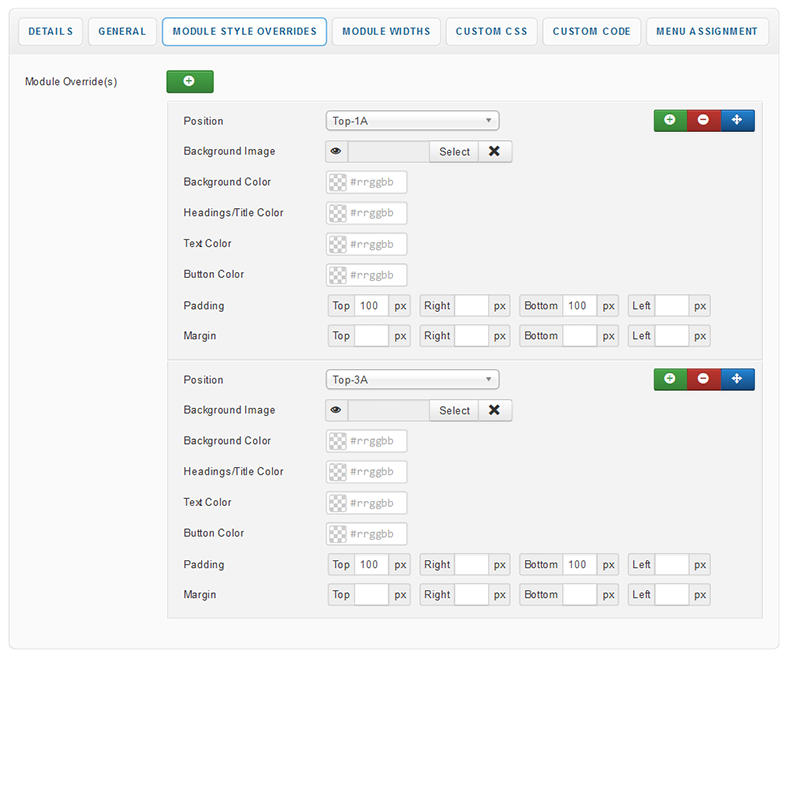Clear the Top-1A background image with X
This screenshot has width=788, height=788.
coord(494,152)
